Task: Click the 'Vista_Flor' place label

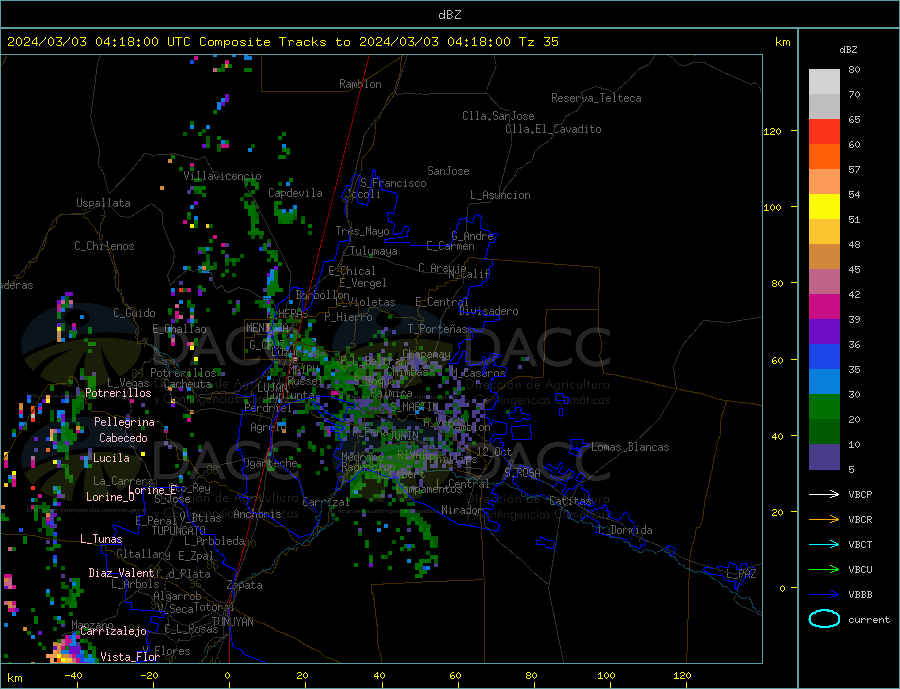Action: pos(130,657)
